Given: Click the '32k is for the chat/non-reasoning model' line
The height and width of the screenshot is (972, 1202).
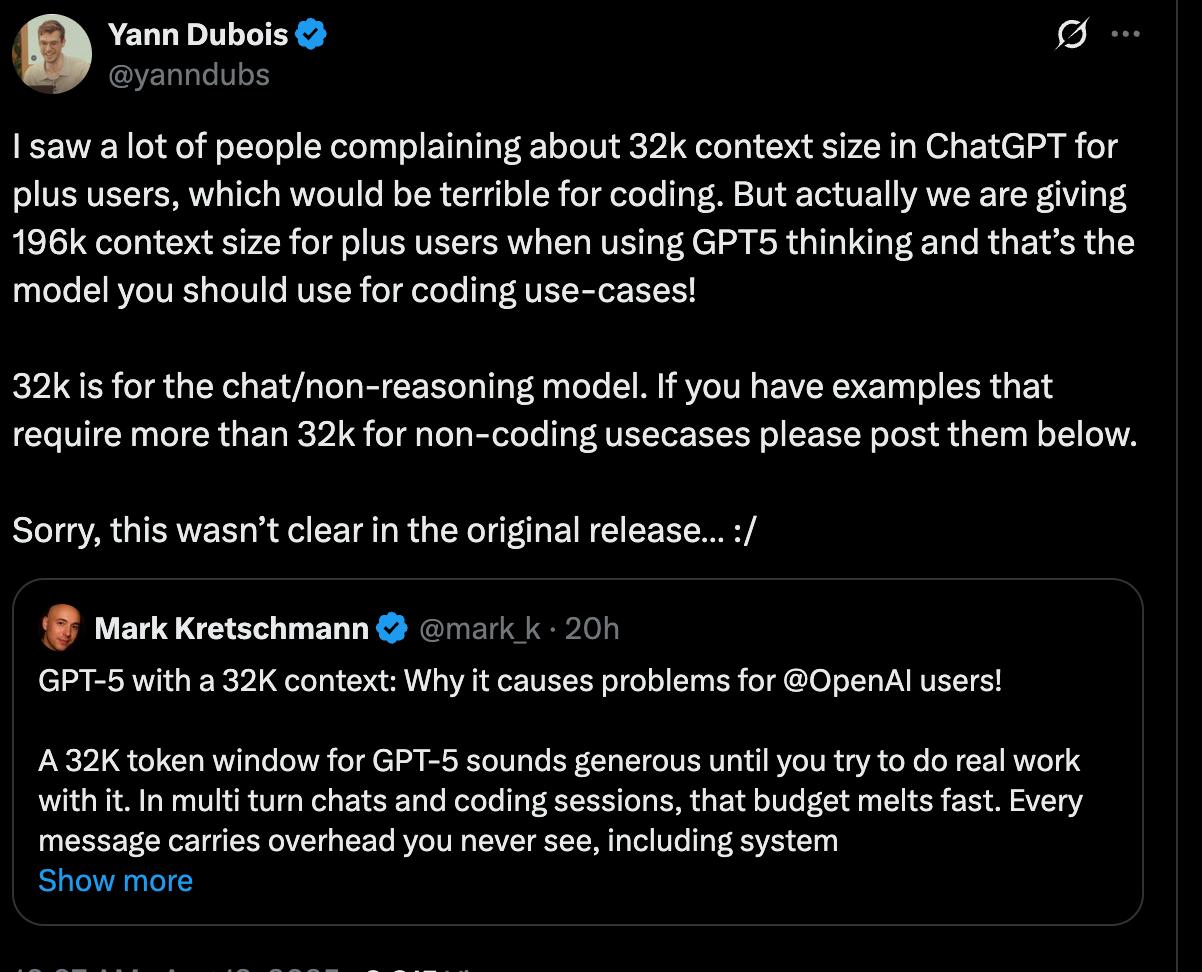Looking at the screenshot, I should [x=532, y=386].
